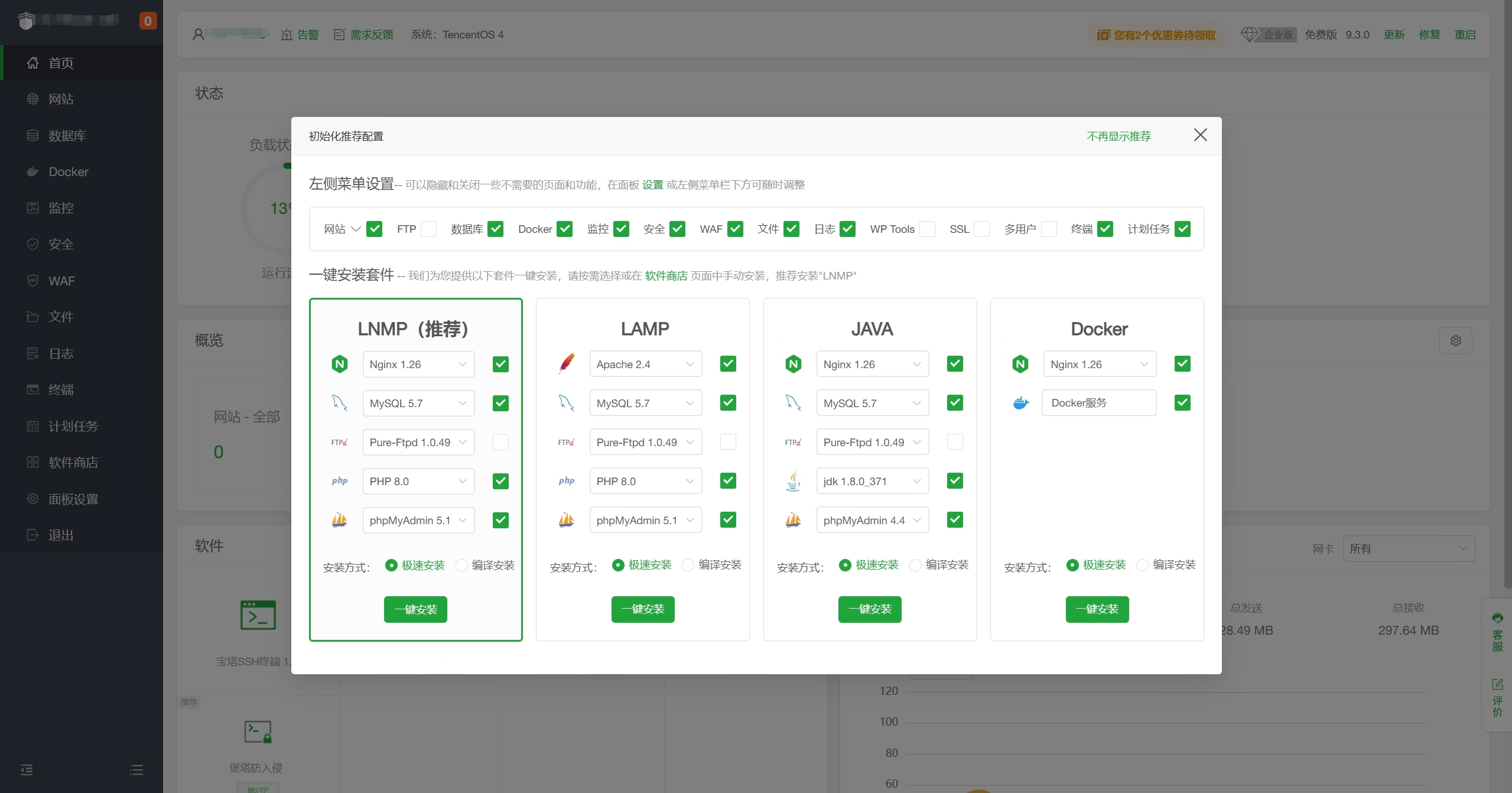
Task: Click 一键安装 button for the Docker suite
Action: pos(1097,609)
